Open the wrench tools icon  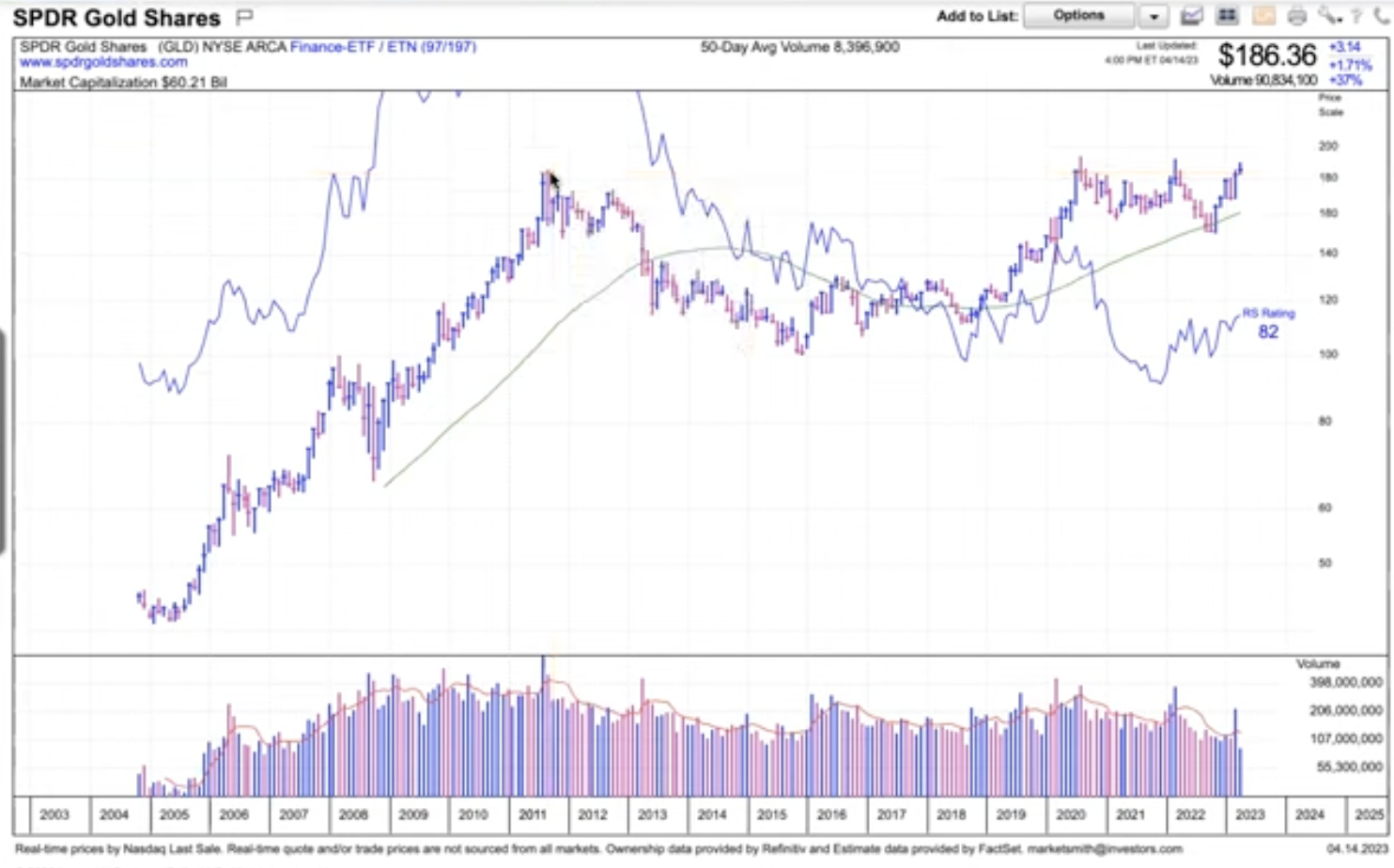coord(1327,16)
